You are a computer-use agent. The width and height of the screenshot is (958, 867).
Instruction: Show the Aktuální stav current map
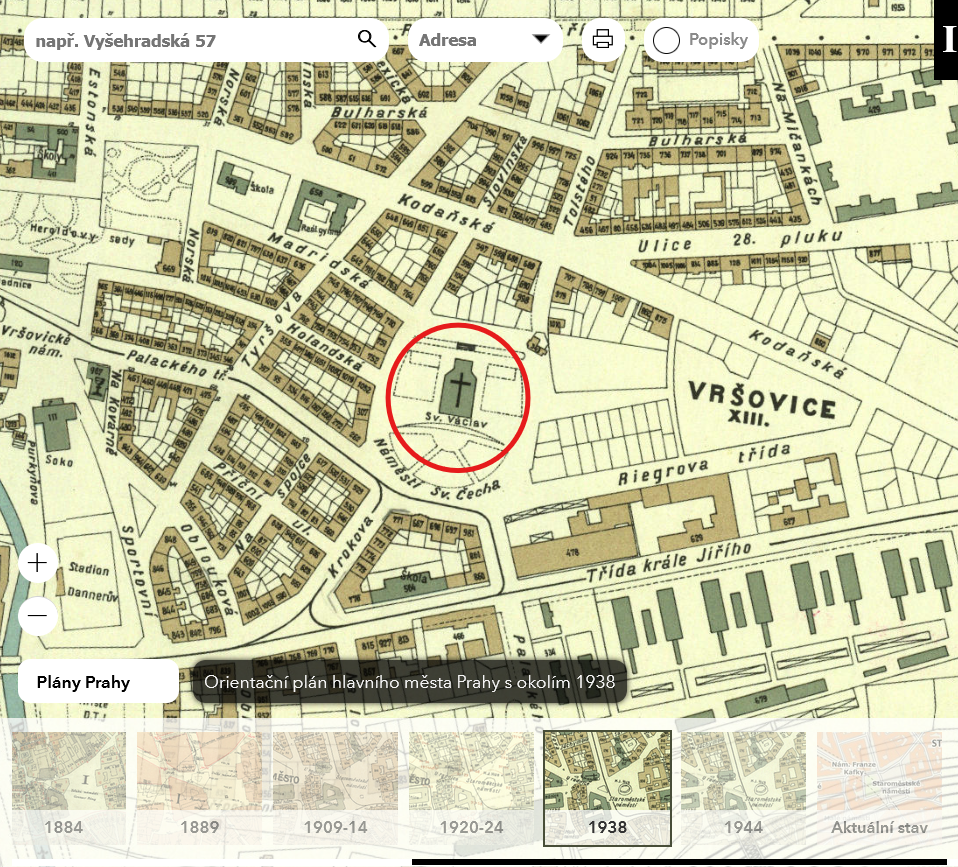[879, 785]
